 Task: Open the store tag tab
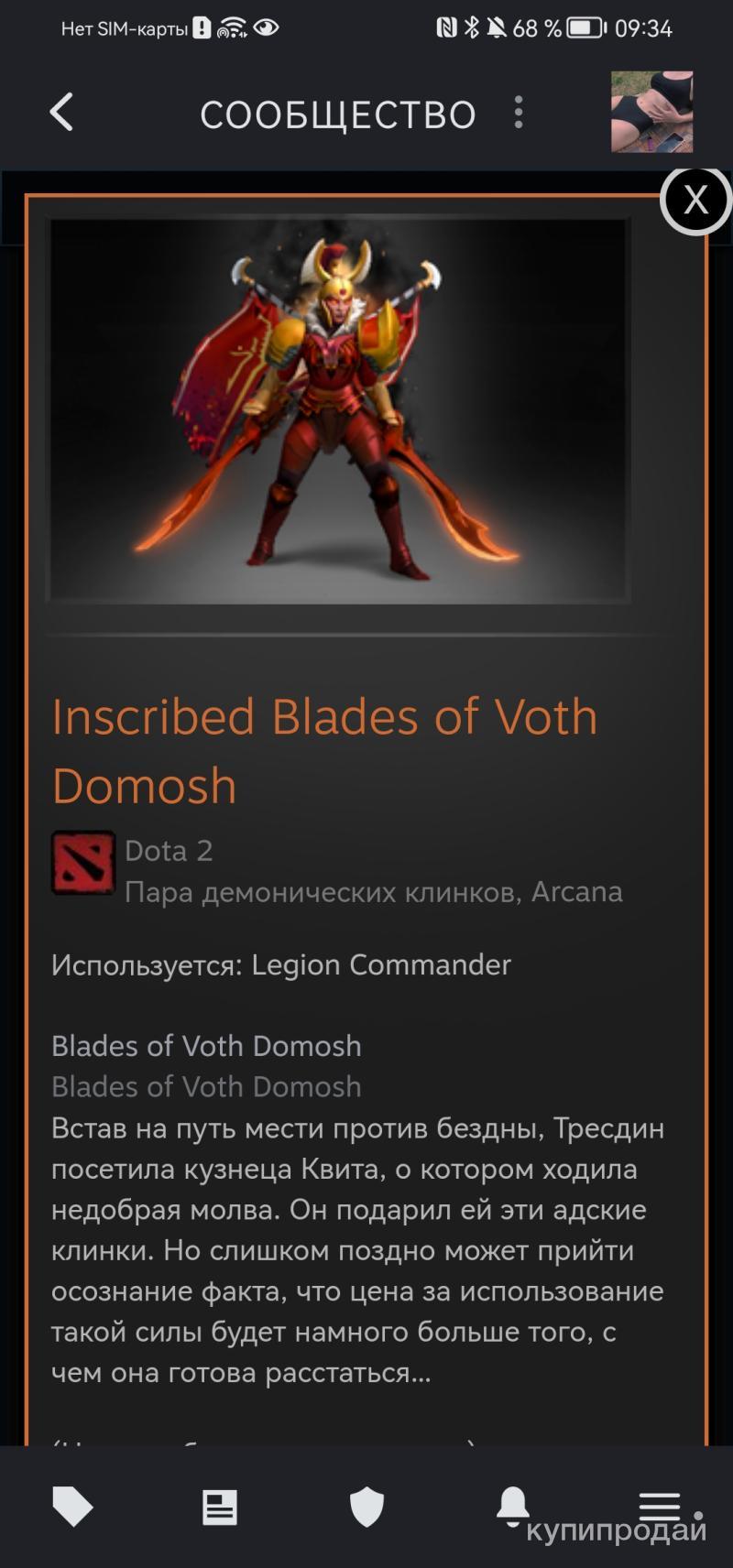[73, 1507]
